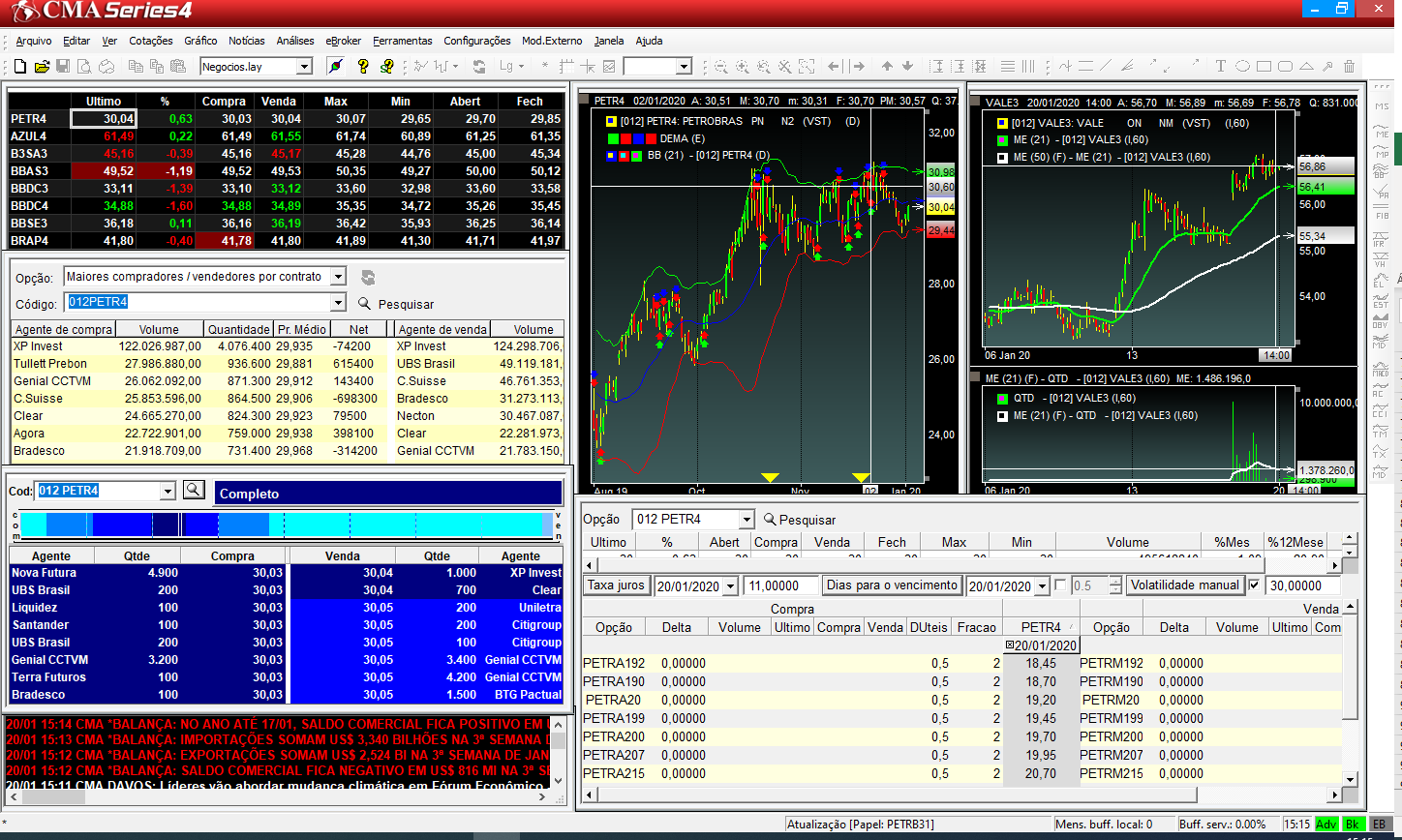The width and height of the screenshot is (1402, 840).
Task: Click the down arrow toolbar icon
Action: pyautogui.click(x=907, y=67)
